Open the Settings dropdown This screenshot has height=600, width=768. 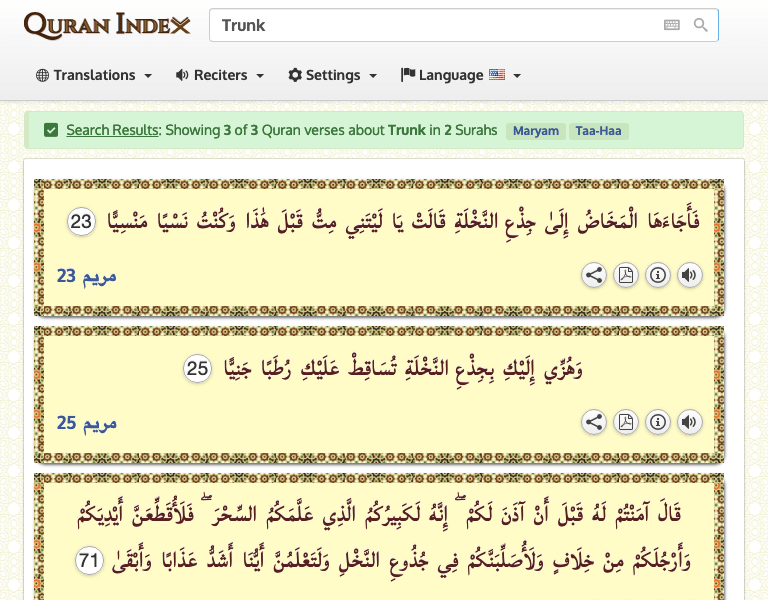(332, 75)
